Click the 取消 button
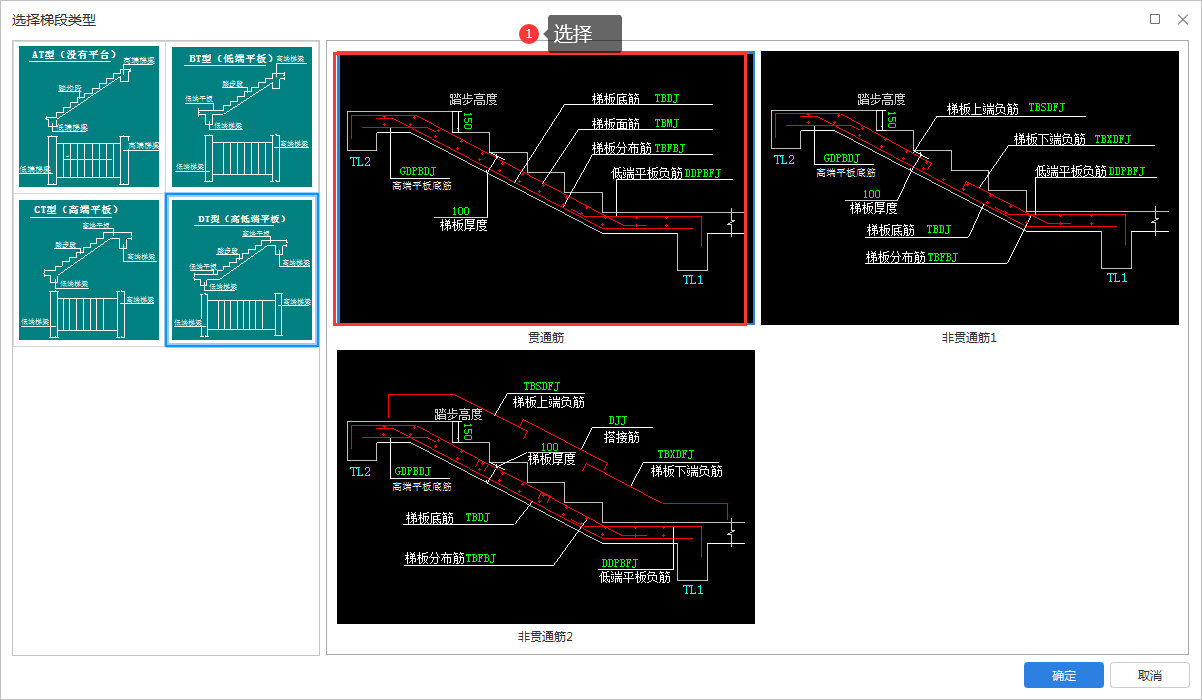Screen dimensions: 1202x700 click(x=1150, y=676)
